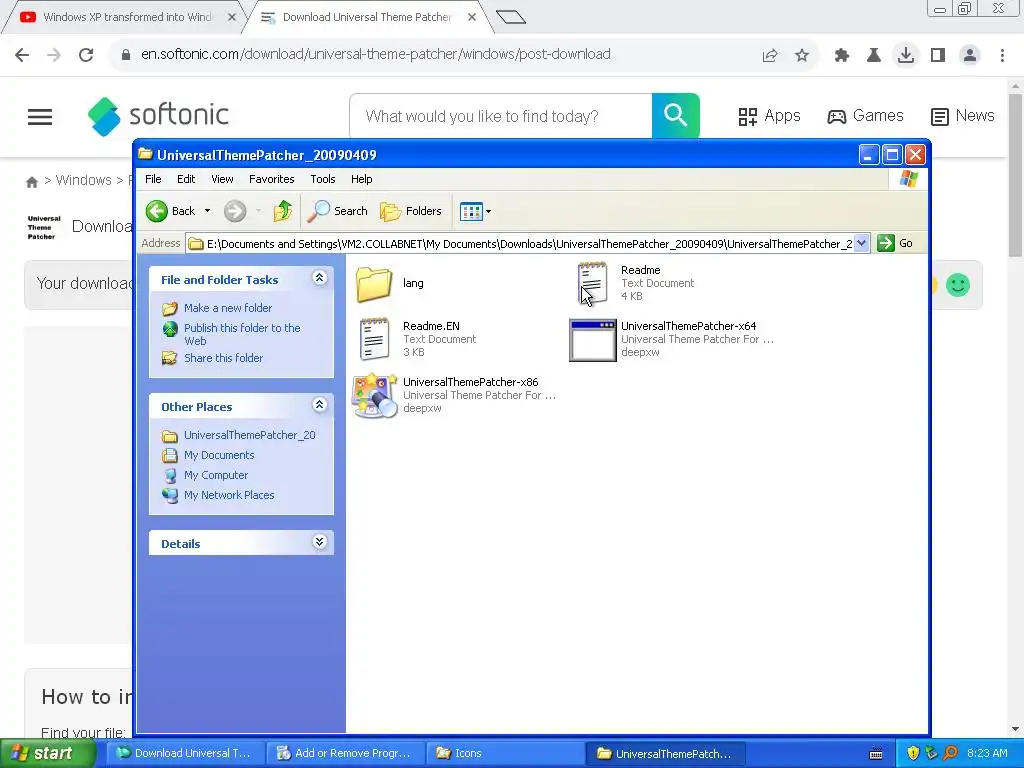
Task: Open the browser profile avatar
Action: tap(970, 56)
